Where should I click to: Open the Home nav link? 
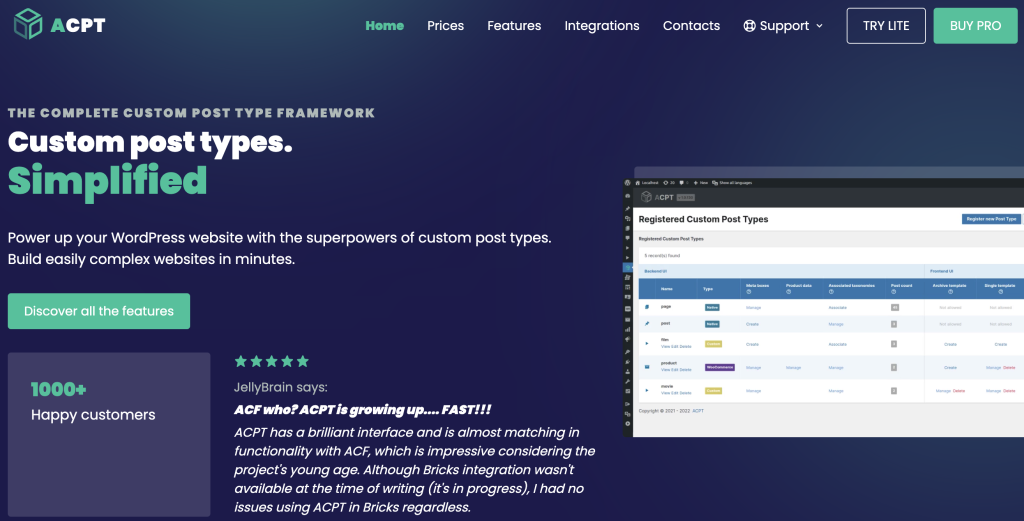click(x=385, y=25)
